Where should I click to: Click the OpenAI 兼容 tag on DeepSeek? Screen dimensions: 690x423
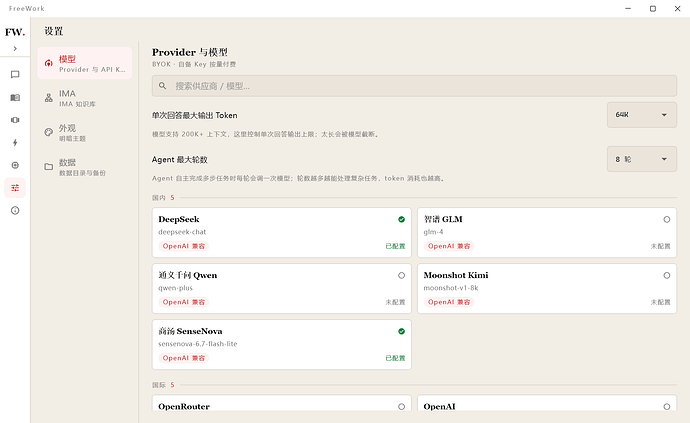(184, 246)
